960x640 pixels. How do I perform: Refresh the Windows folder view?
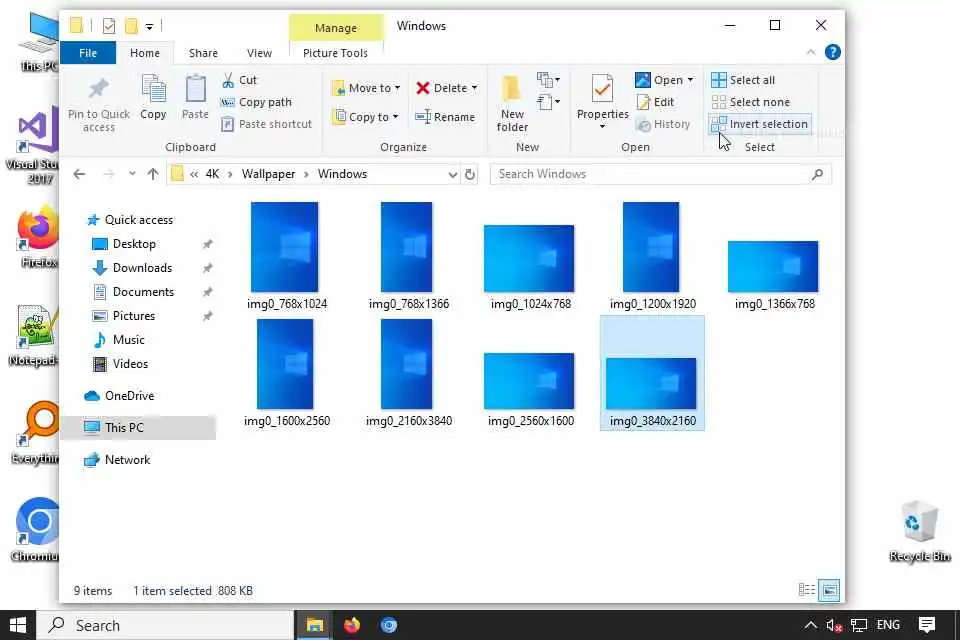pos(470,175)
